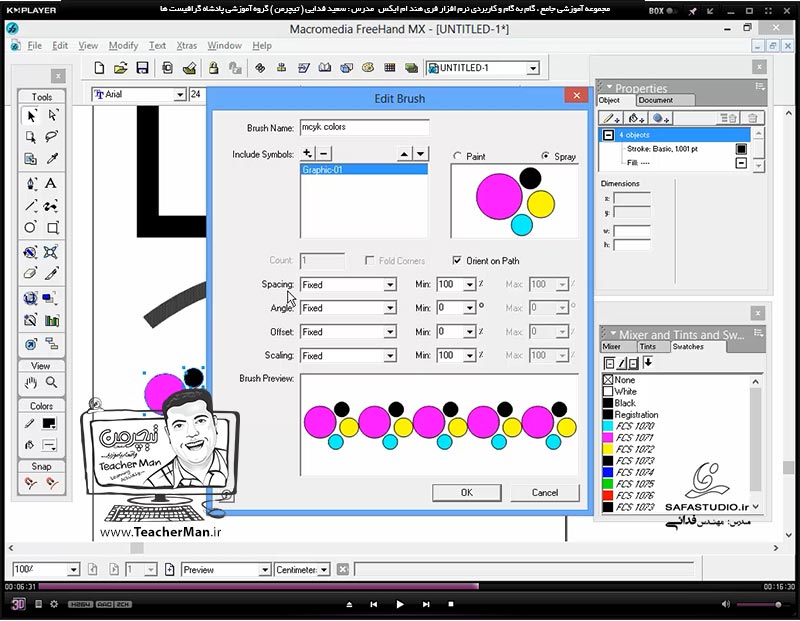This screenshot has width=800, height=621.
Task: Click the KMPlayer stop button
Action: pos(451,604)
